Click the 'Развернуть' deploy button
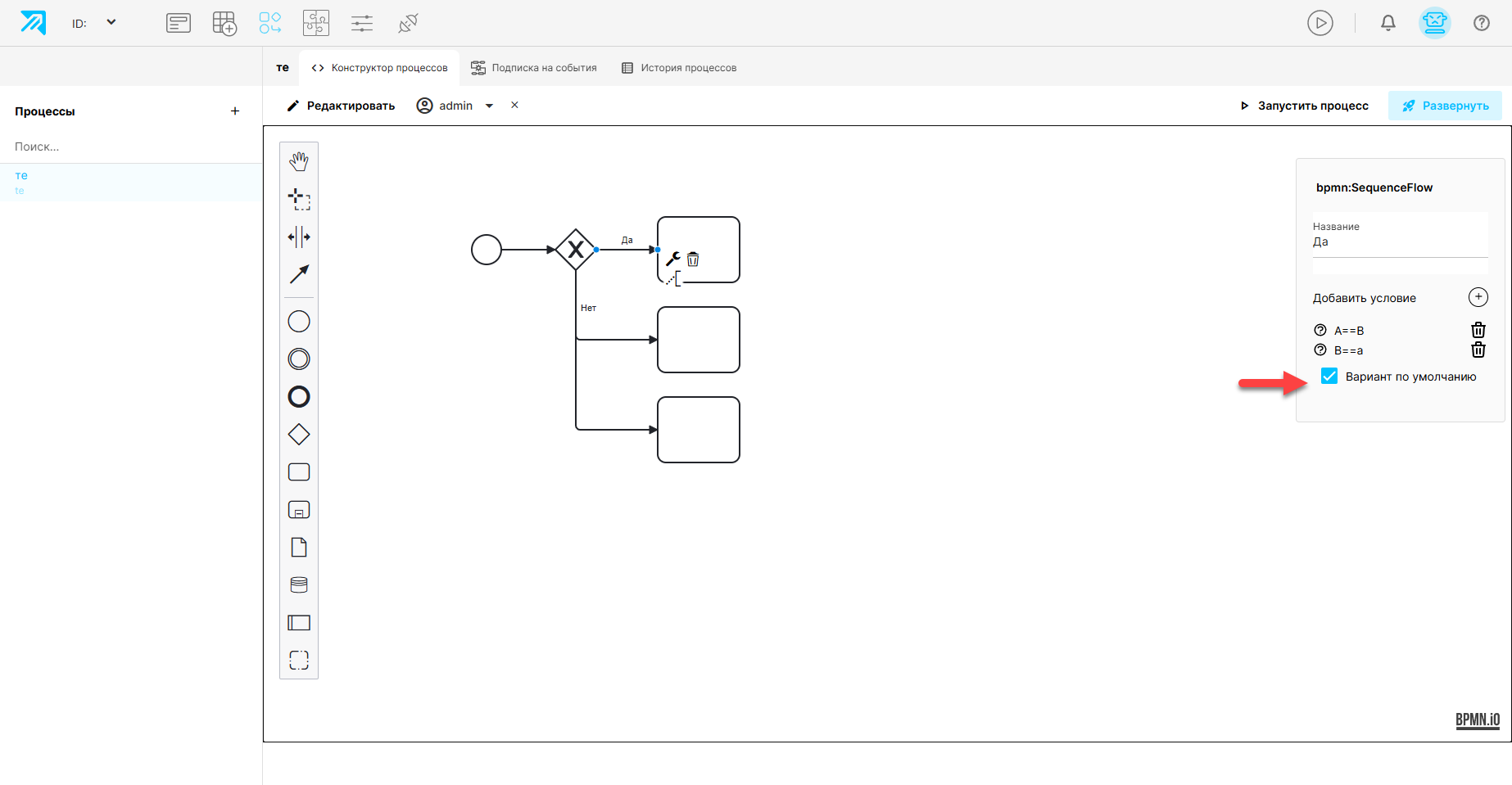 coord(1445,106)
